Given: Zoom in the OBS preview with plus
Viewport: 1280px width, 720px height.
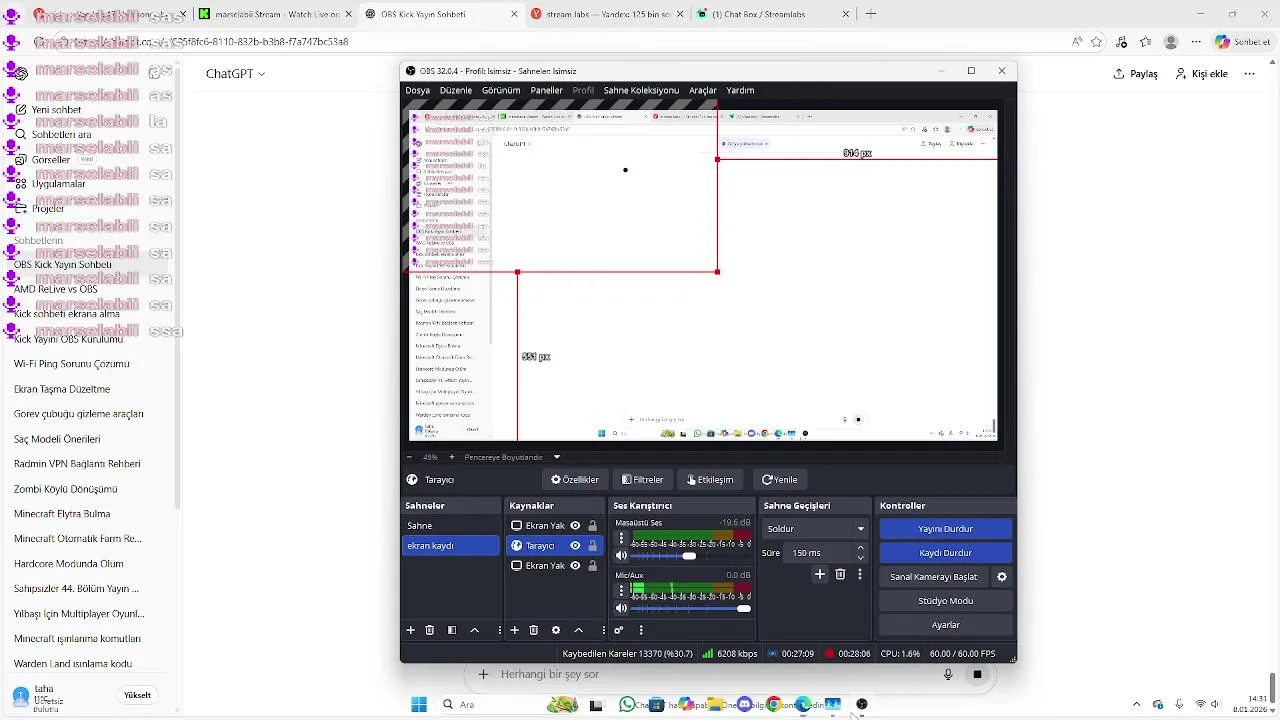Looking at the screenshot, I should tap(451, 457).
